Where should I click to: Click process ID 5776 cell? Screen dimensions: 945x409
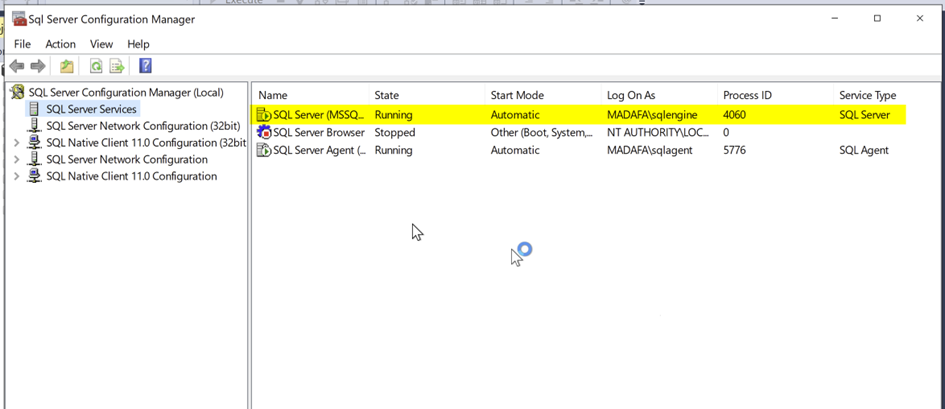pyautogui.click(x=734, y=151)
